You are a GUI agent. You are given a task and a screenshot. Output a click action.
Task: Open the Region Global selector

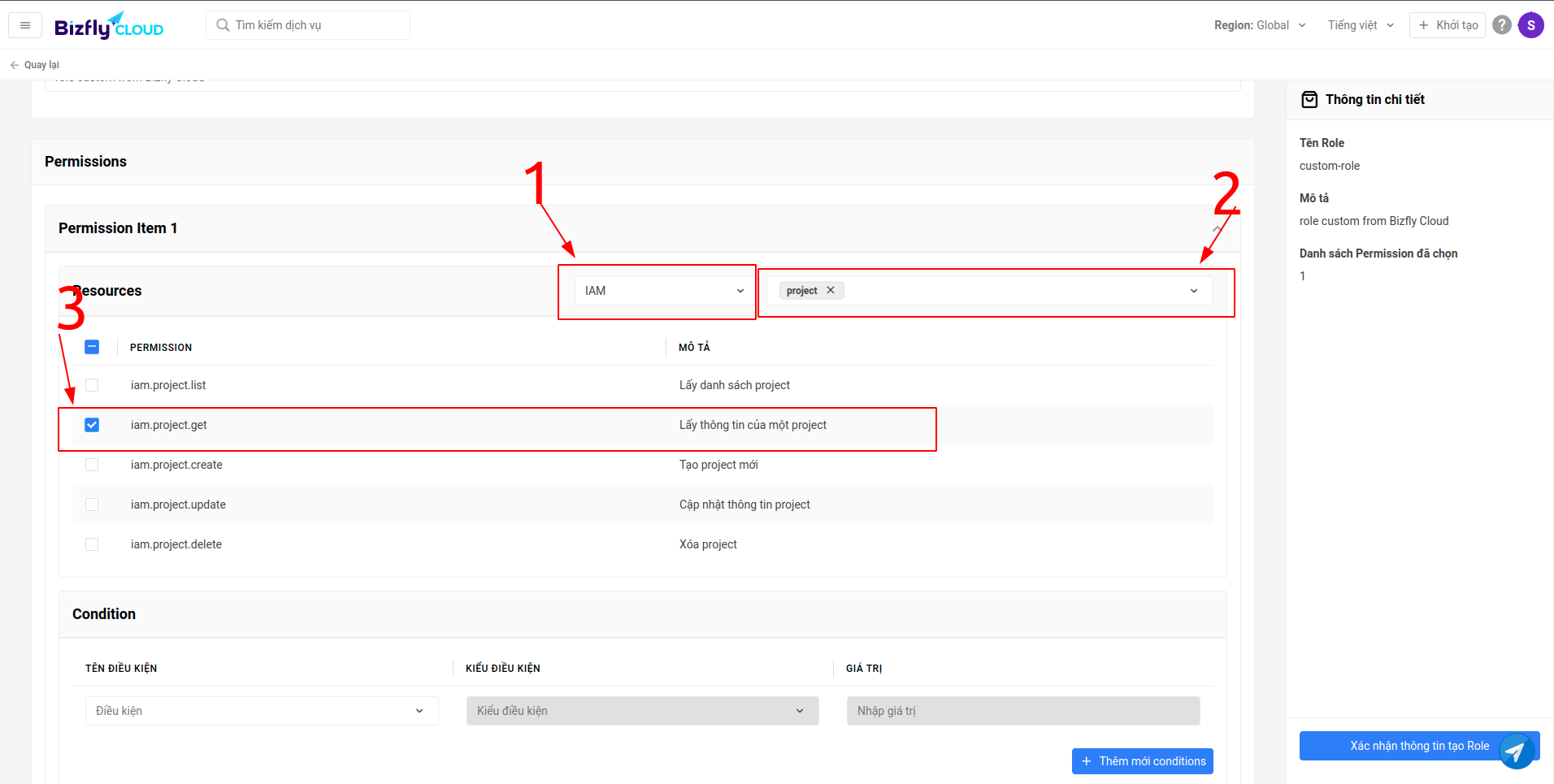click(1259, 25)
